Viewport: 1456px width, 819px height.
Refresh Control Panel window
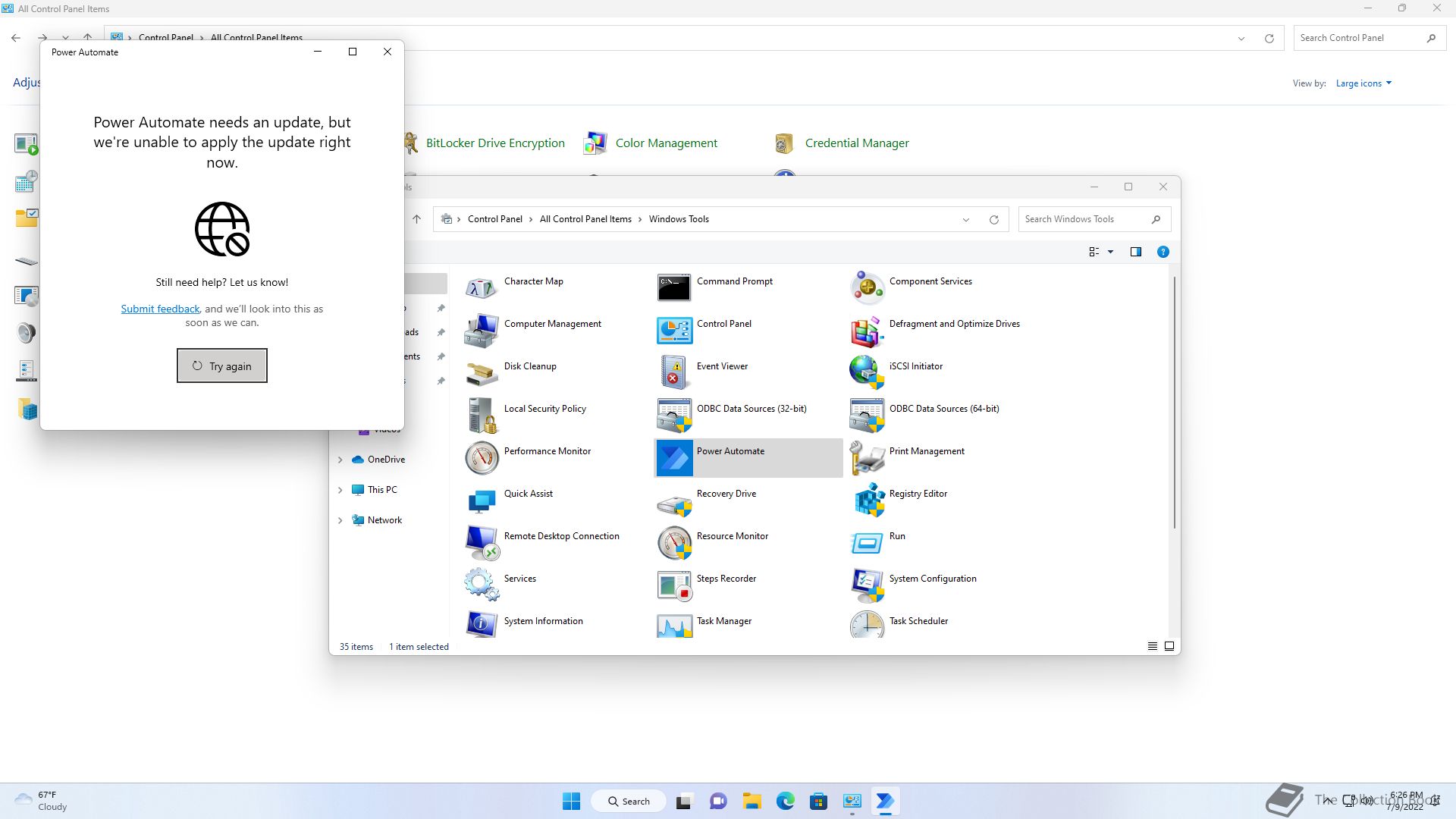tap(1269, 39)
